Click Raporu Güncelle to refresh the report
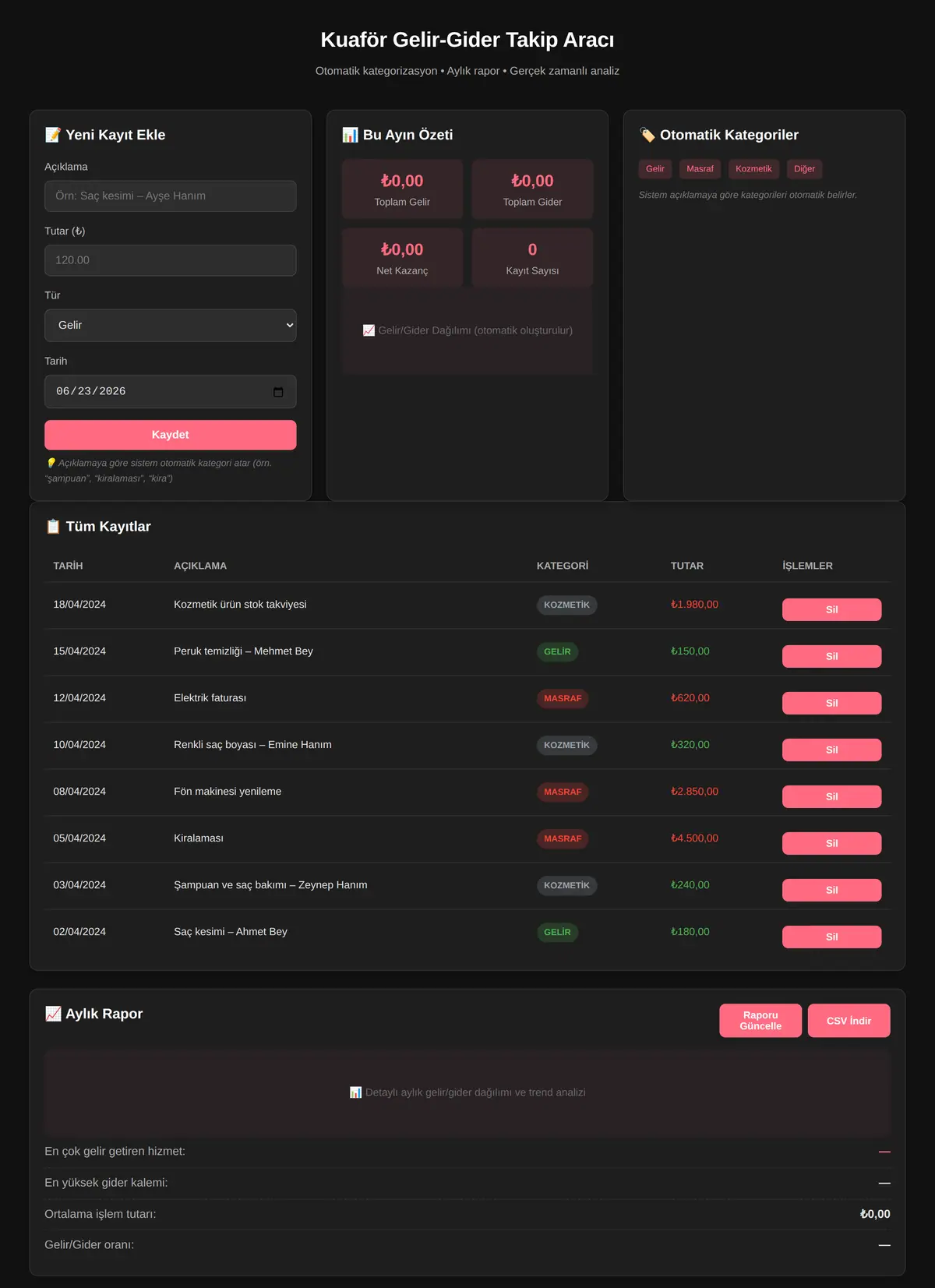Screen dimensions: 935x1288 pos(760,1021)
